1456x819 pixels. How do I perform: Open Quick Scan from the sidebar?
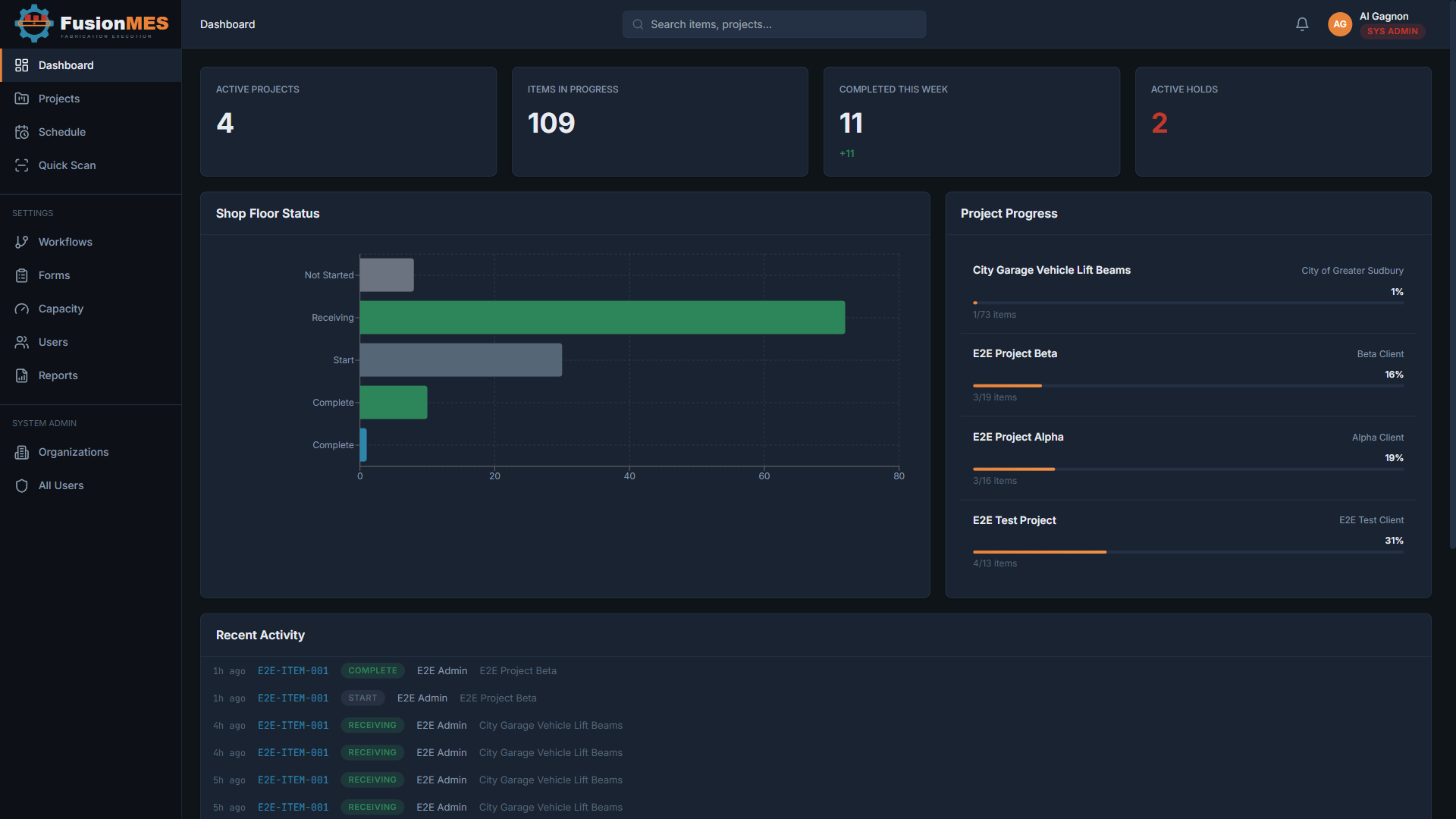click(67, 165)
